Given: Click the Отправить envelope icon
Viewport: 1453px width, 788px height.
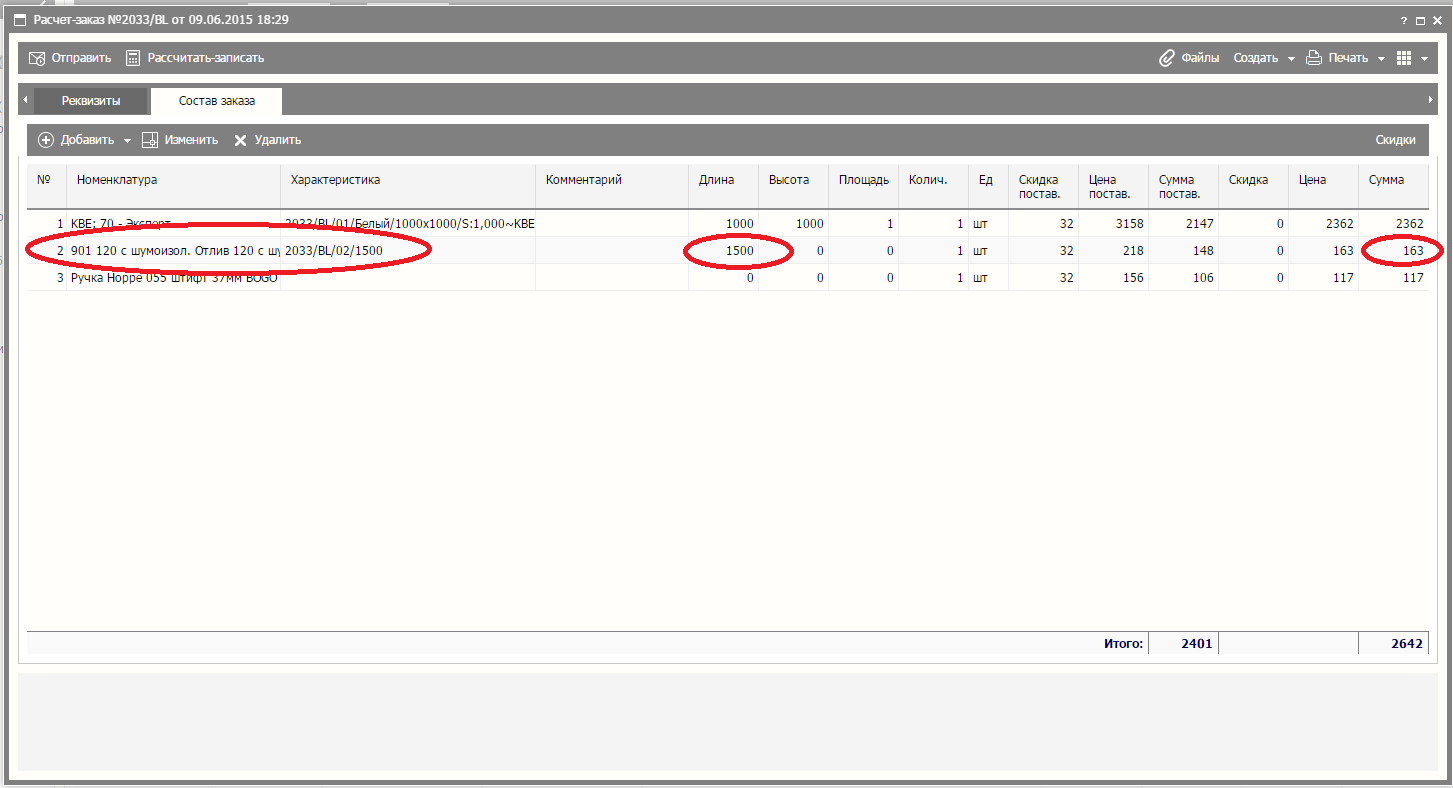Looking at the screenshot, I should (37, 58).
